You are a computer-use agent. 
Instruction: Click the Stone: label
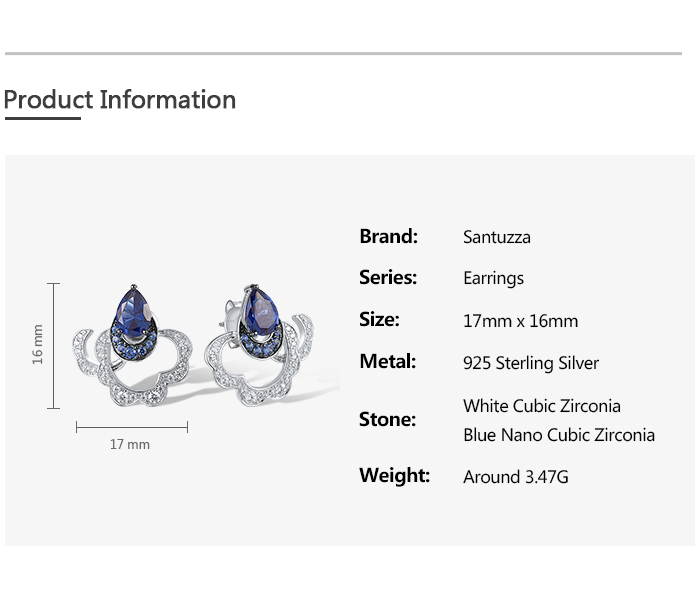pos(387,420)
